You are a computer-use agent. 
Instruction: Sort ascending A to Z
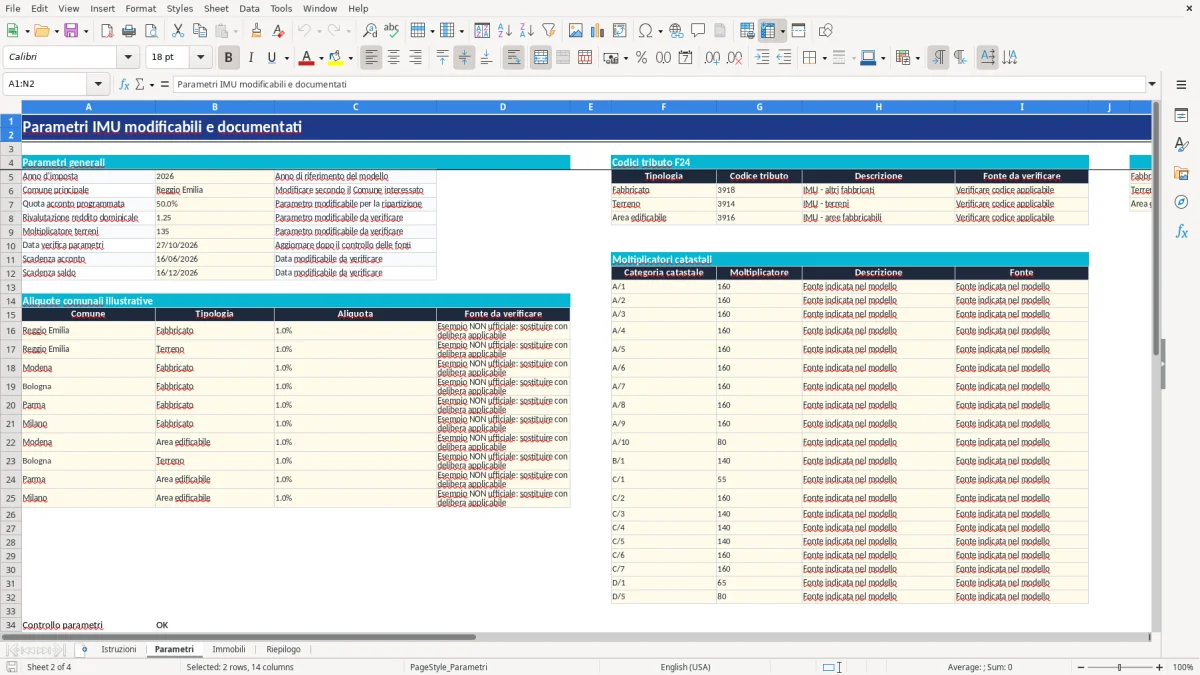click(504, 31)
